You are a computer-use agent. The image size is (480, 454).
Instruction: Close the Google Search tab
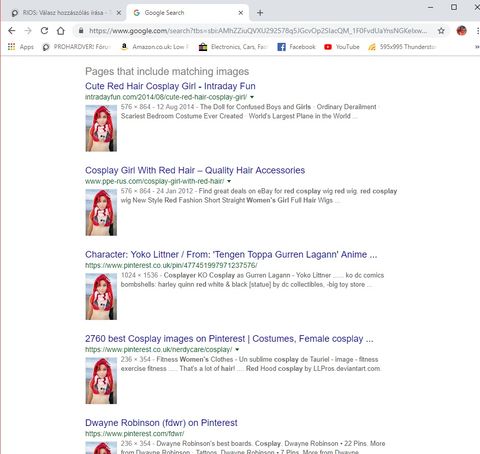point(241,13)
